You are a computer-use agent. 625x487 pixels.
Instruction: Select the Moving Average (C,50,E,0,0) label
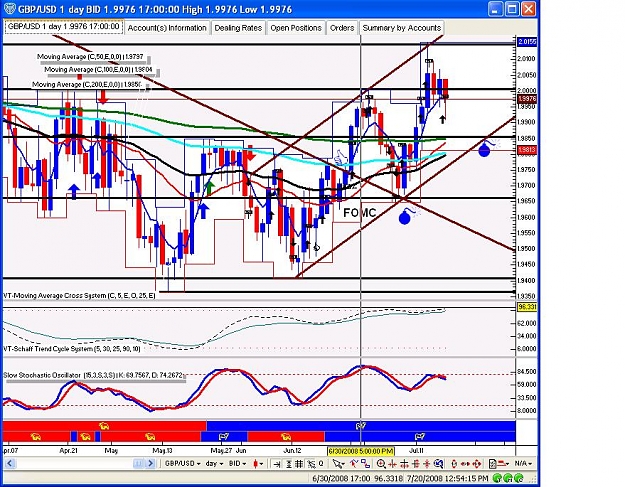[x=90, y=57]
